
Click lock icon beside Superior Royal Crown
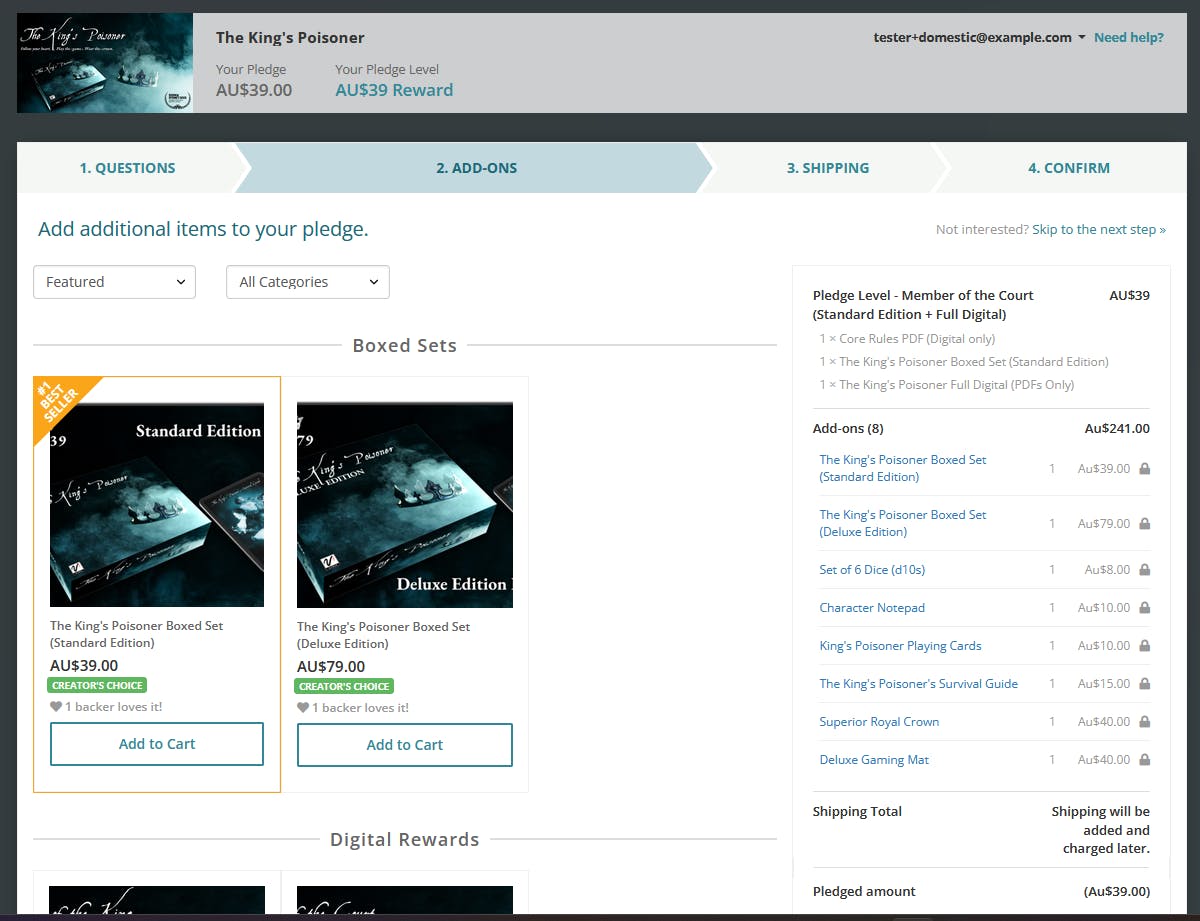pos(1144,721)
